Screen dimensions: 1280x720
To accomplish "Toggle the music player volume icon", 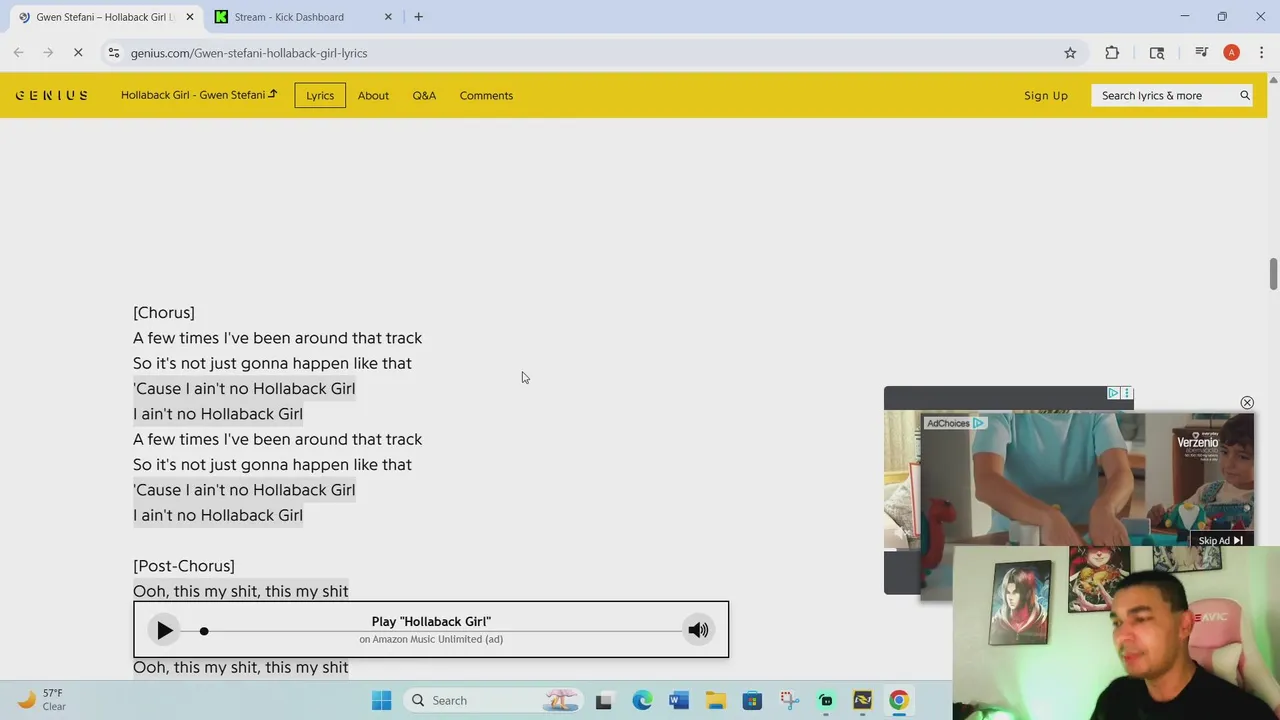I will (698, 630).
